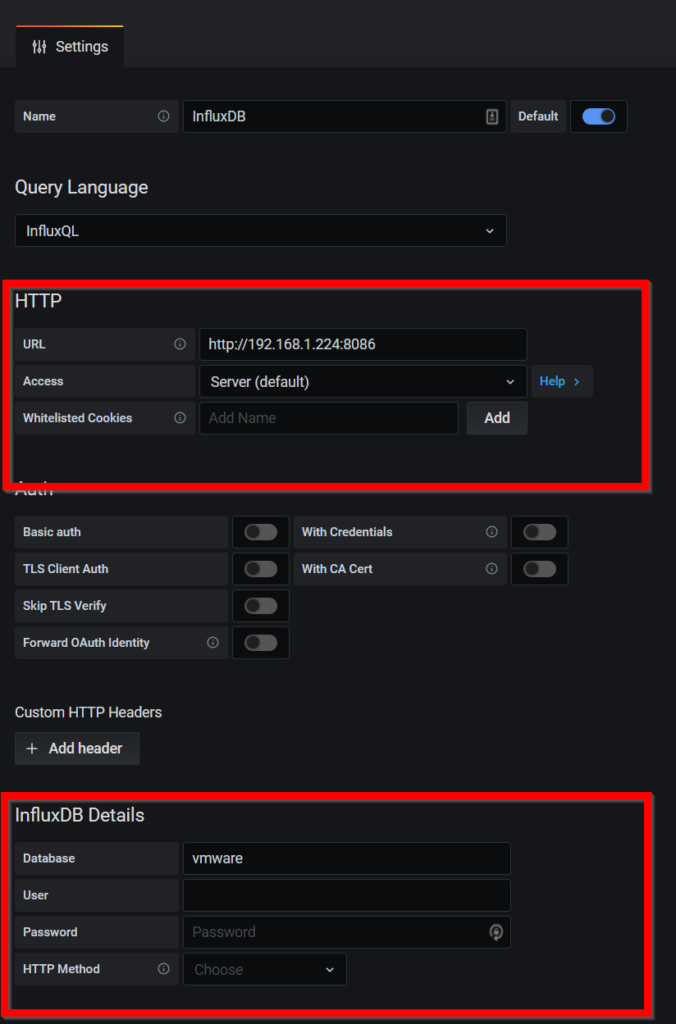
Task: Click the Add Name cookies field
Action: (329, 418)
